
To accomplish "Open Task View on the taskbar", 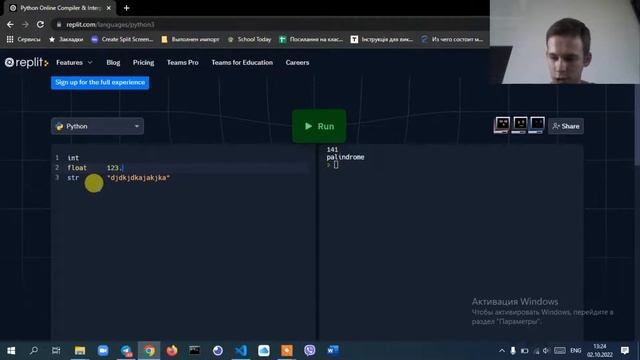I will pos(56,350).
